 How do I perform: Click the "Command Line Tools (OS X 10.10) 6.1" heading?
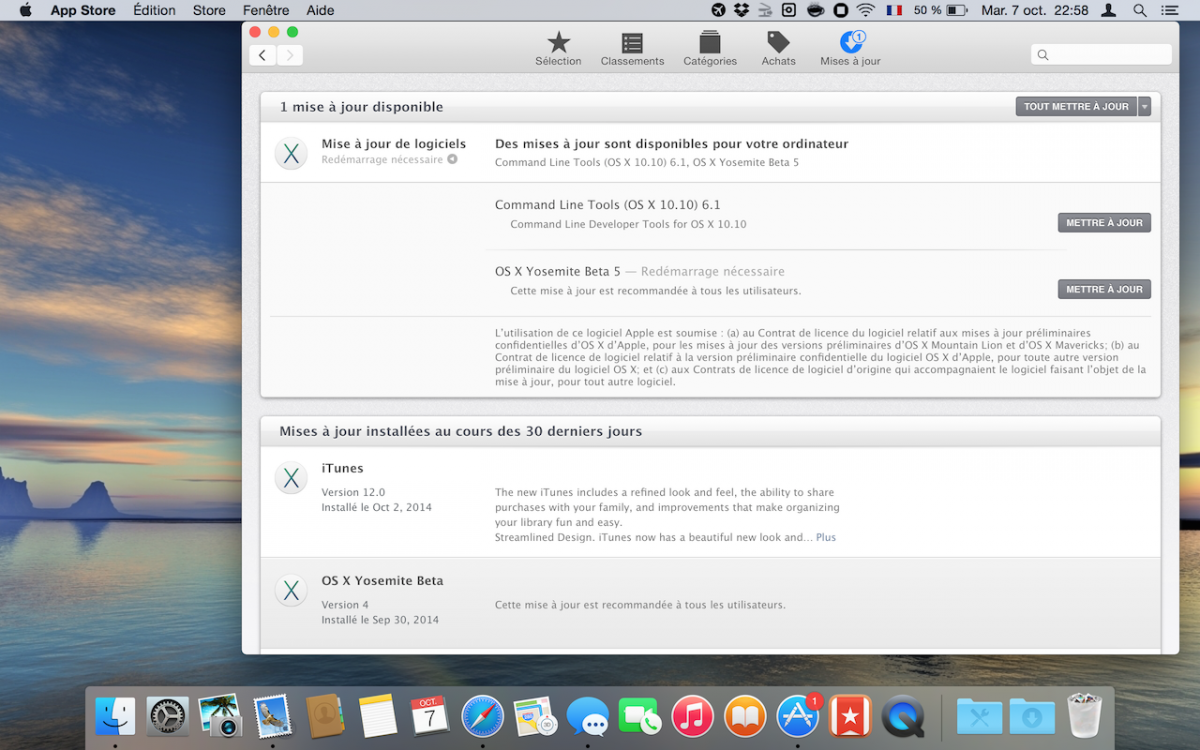pyautogui.click(x=608, y=205)
